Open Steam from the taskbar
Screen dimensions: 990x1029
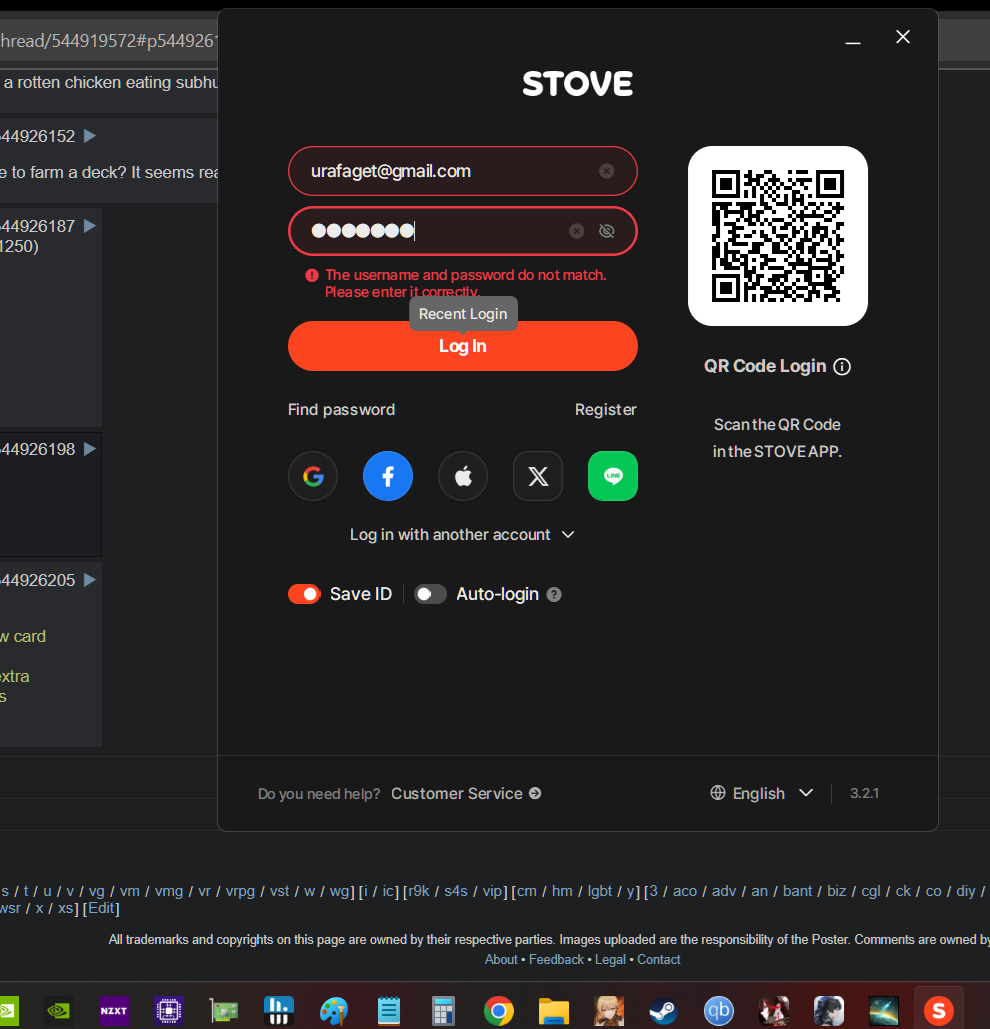[x=663, y=1011]
